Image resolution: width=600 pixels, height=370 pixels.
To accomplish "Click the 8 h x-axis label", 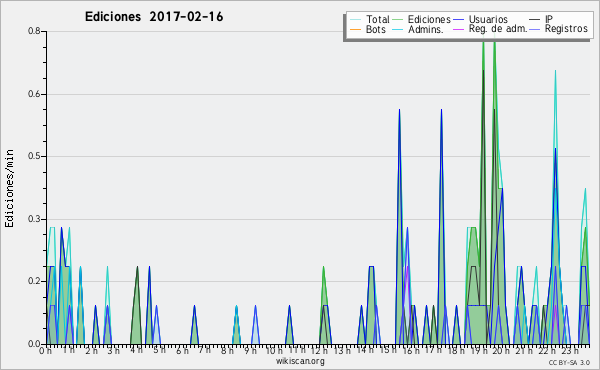I will [x=227, y=351].
